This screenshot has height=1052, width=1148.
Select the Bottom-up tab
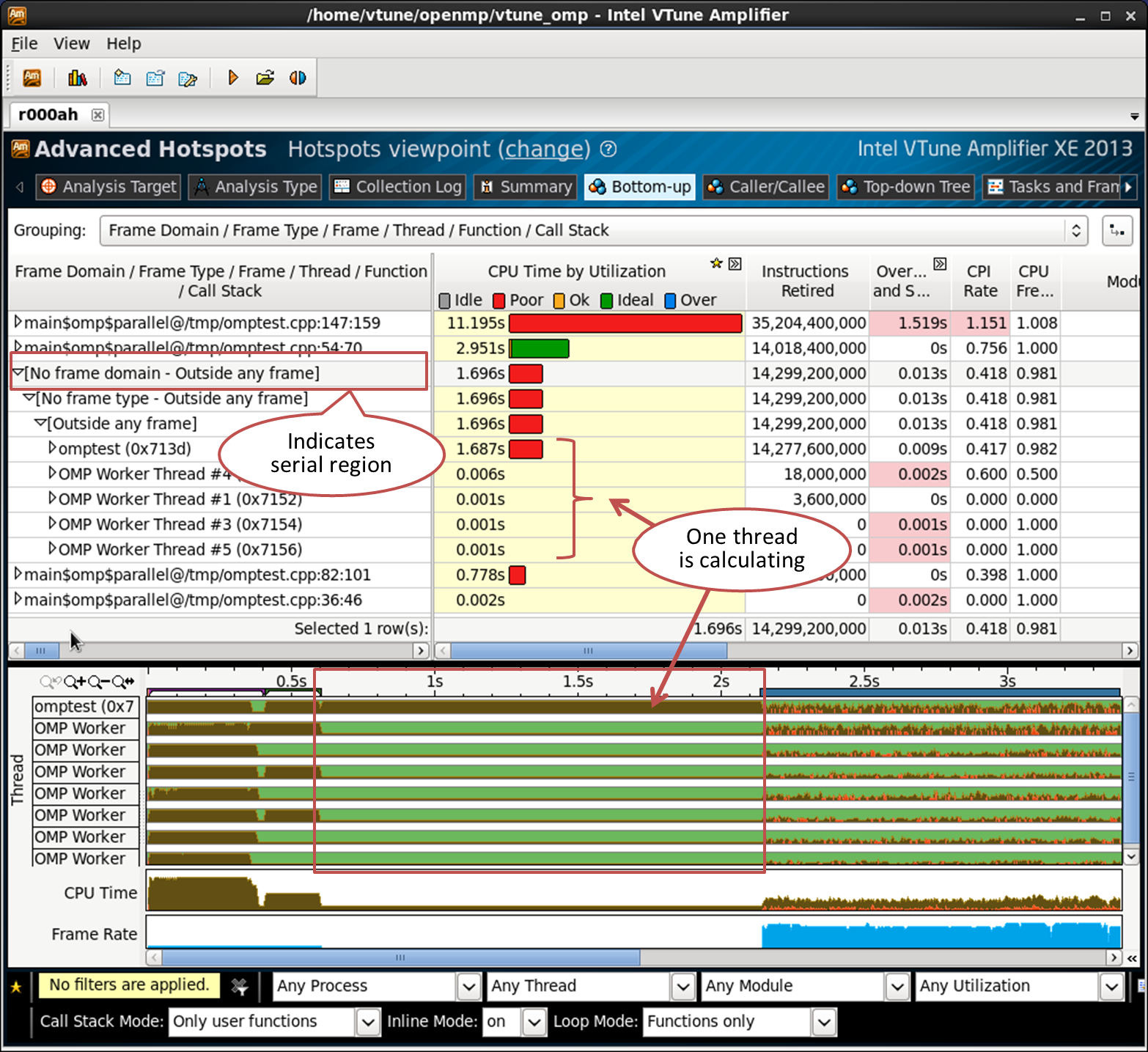pyautogui.click(x=640, y=187)
